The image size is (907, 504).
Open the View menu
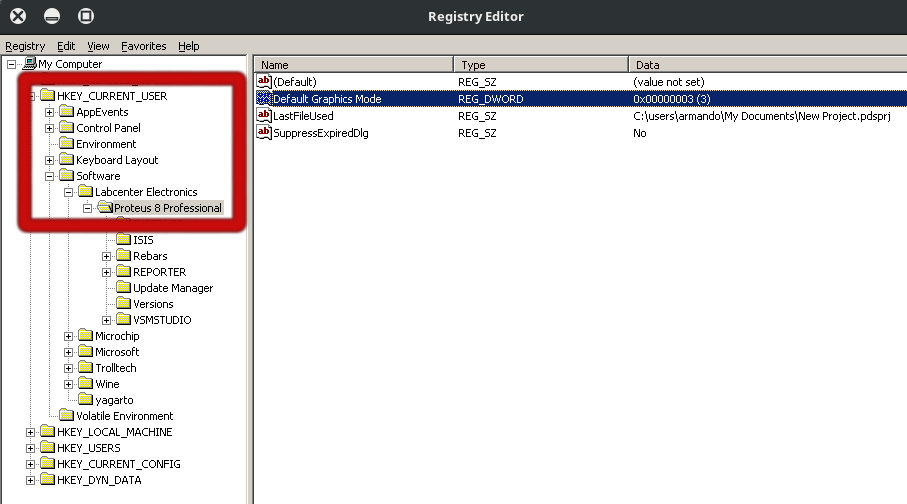pos(98,46)
